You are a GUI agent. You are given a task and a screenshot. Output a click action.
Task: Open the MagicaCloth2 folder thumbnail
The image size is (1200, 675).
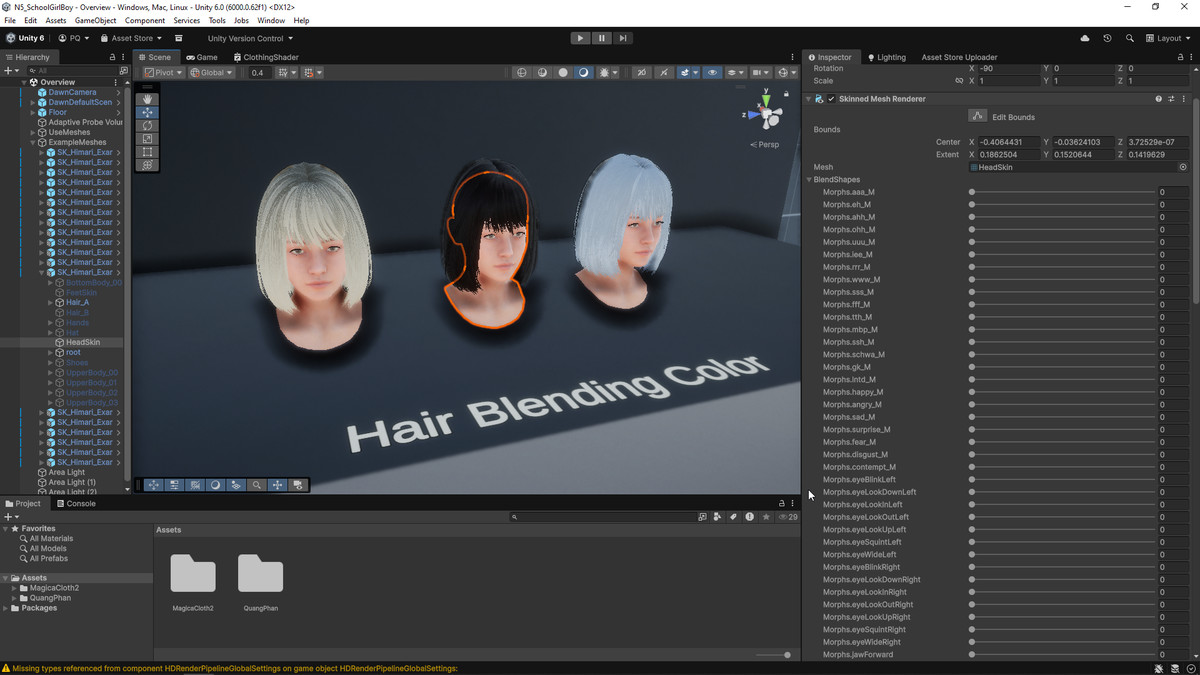click(x=193, y=574)
